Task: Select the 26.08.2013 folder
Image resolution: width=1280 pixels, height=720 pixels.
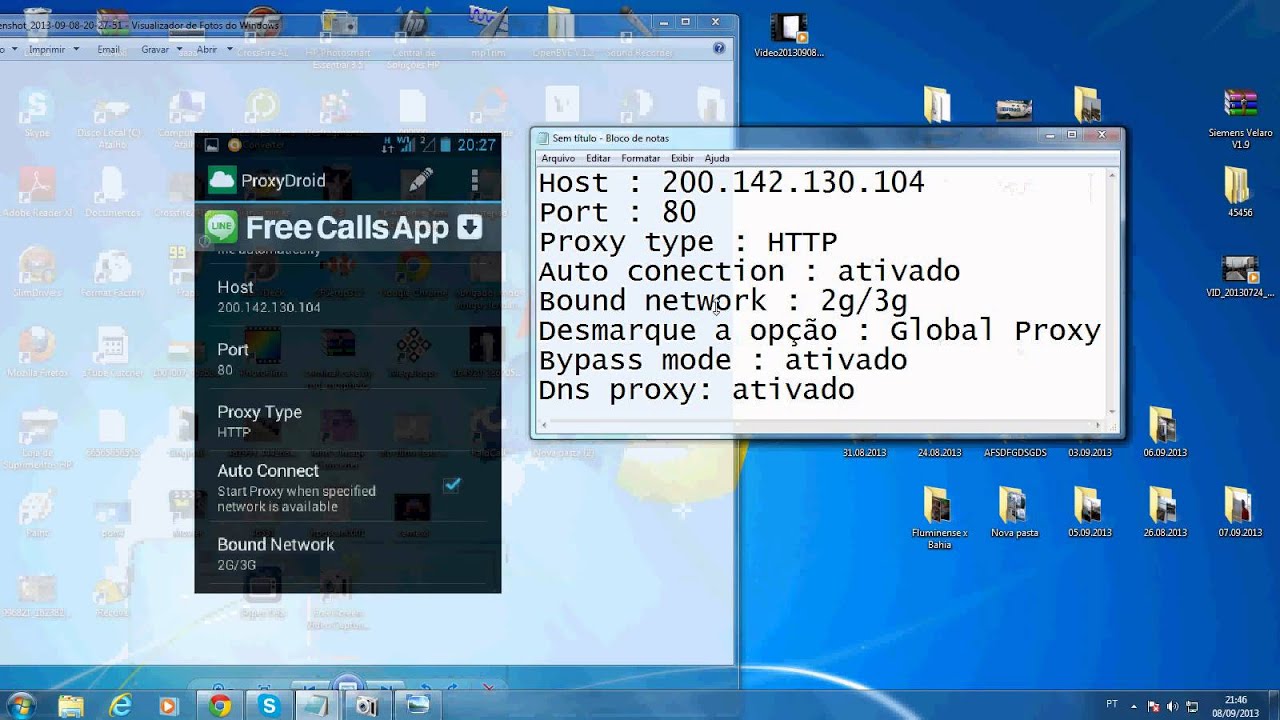Action: [1164, 512]
